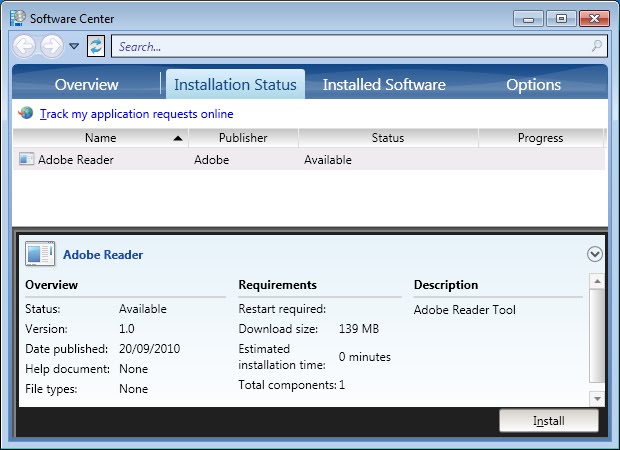Viewport: 620px width, 450px height.
Task: Click the Adobe Reader Tool description
Action: pyautogui.click(x=465, y=310)
